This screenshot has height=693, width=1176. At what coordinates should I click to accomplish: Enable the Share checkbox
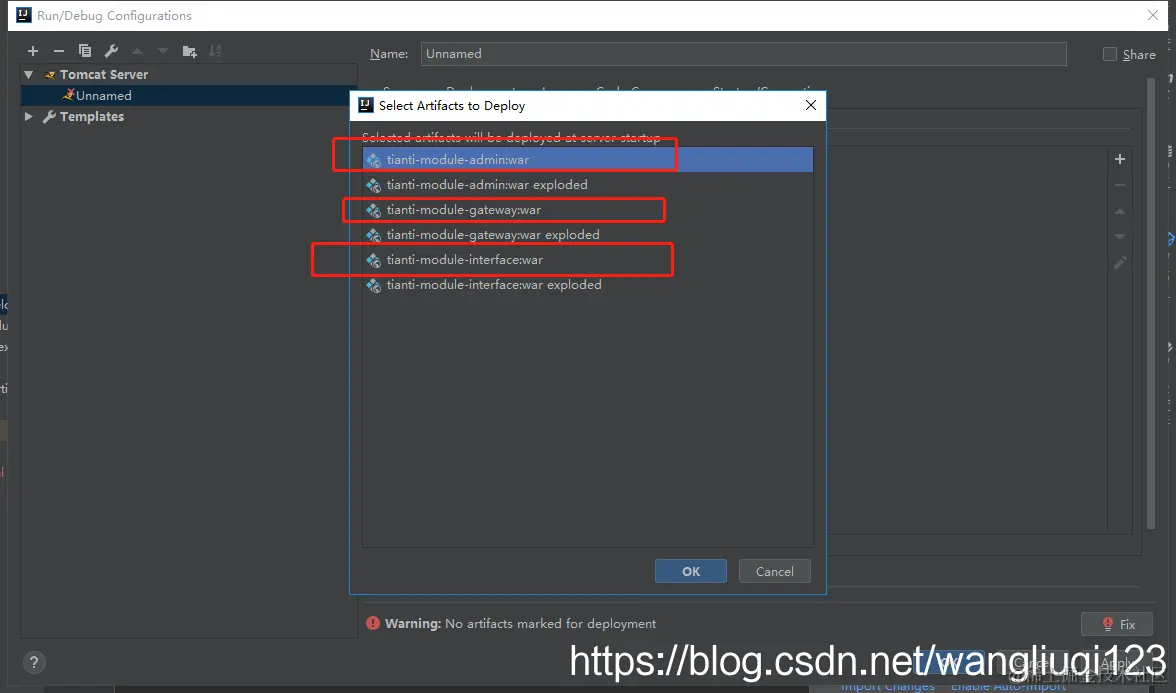(x=1110, y=54)
